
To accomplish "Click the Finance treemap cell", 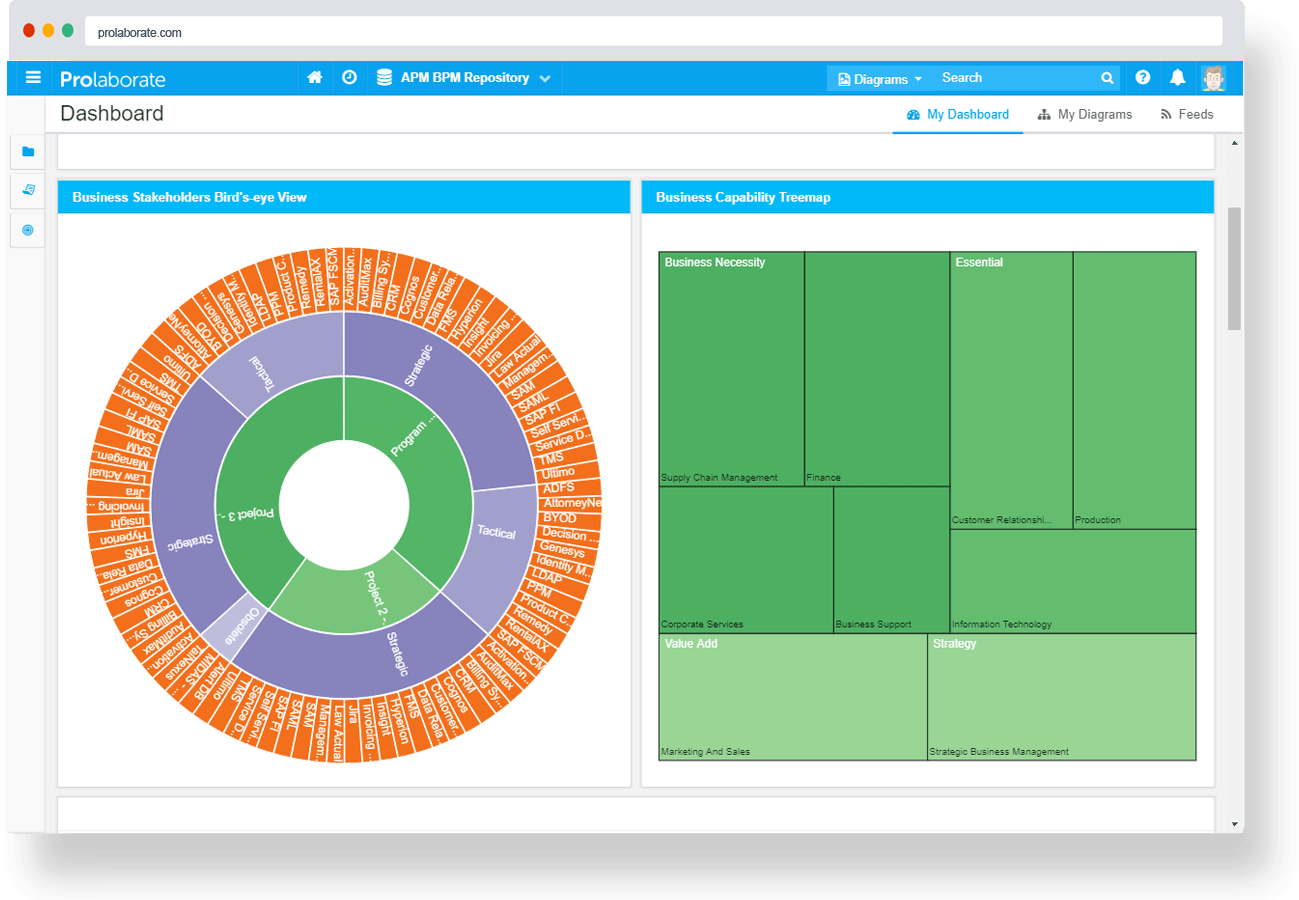I will click(x=877, y=368).
